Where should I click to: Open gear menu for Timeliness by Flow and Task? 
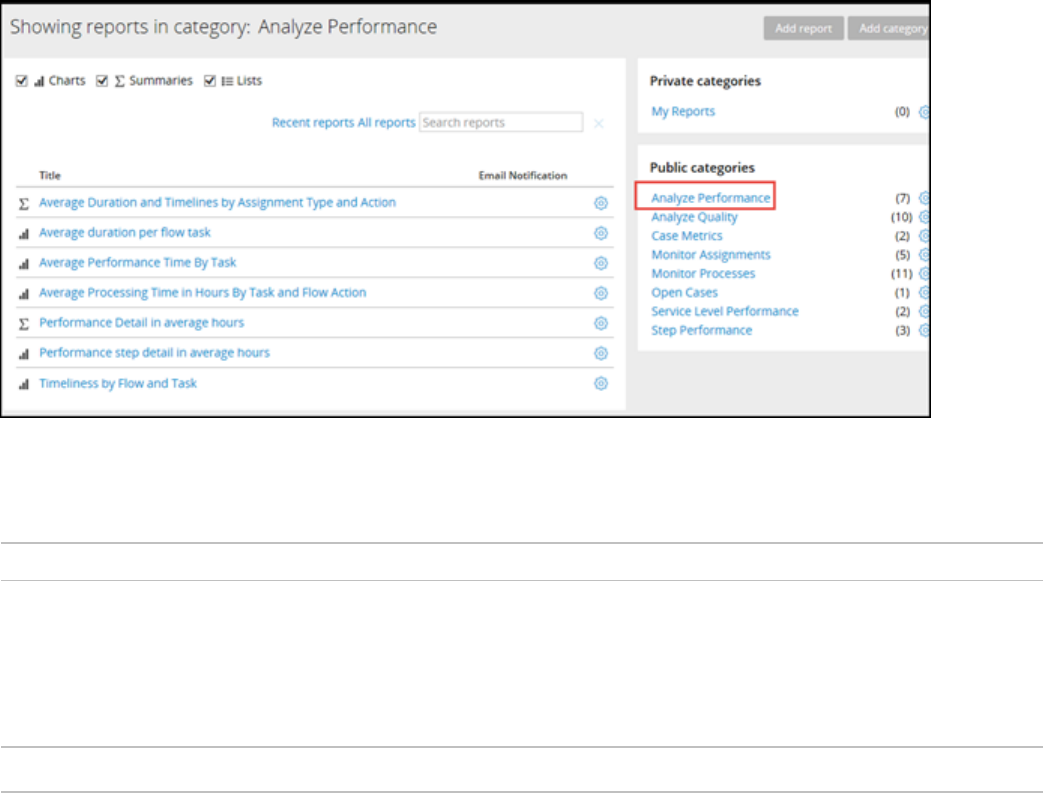pos(601,383)
